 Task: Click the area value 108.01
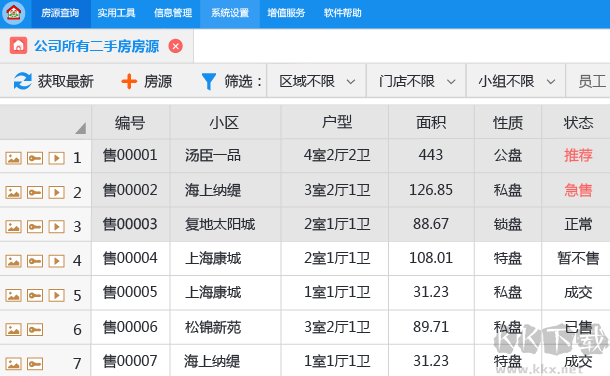click(x=431, y=258)
